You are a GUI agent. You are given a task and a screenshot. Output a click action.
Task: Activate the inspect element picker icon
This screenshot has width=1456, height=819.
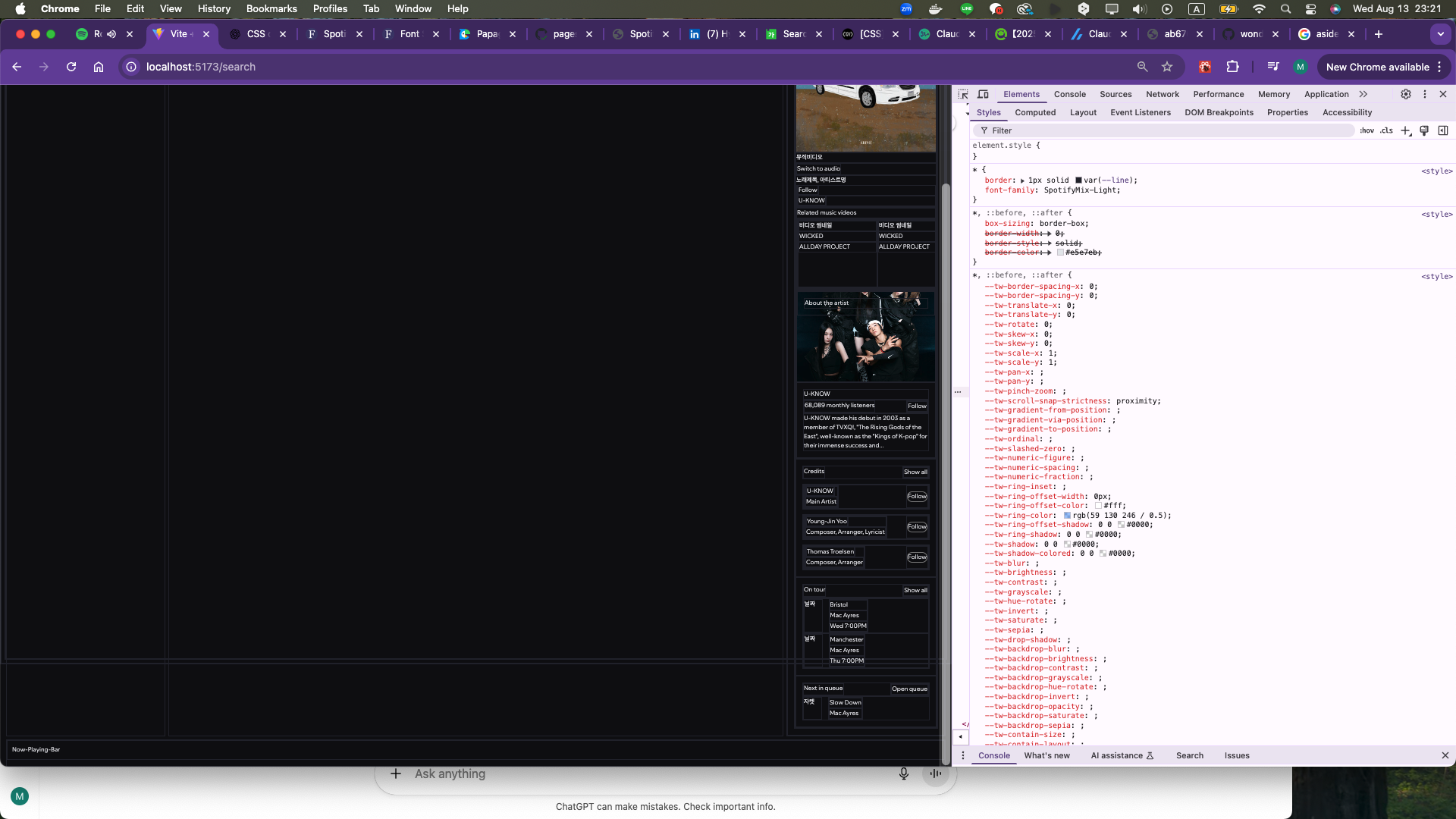tap(963, 94)
